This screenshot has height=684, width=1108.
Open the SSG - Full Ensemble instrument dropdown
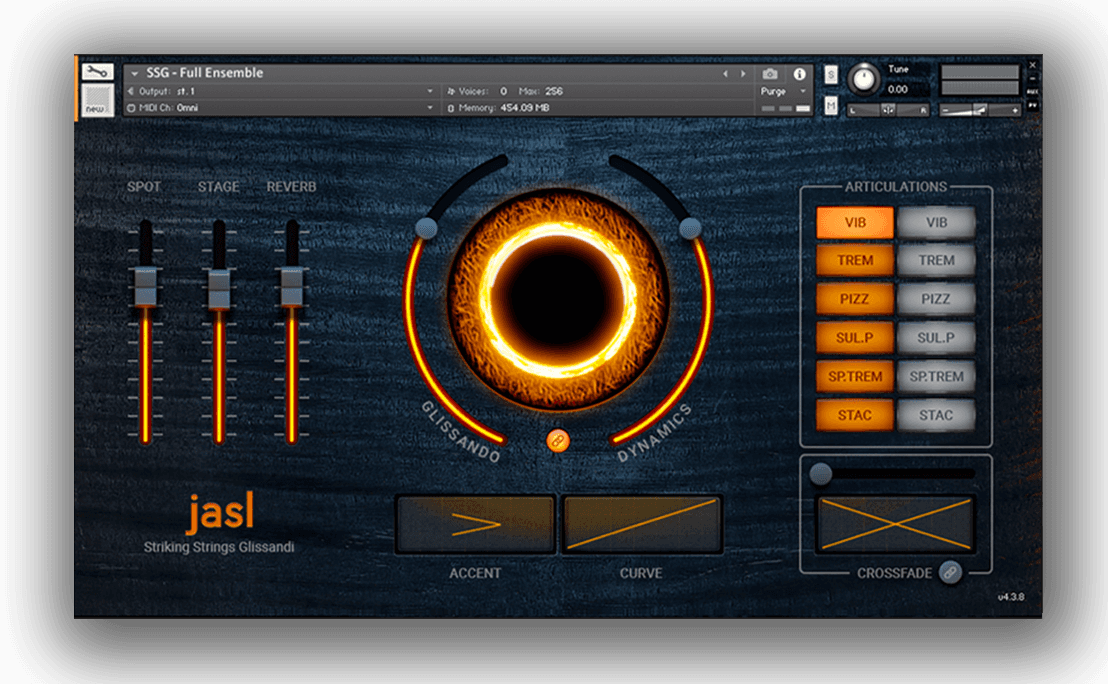135,73
